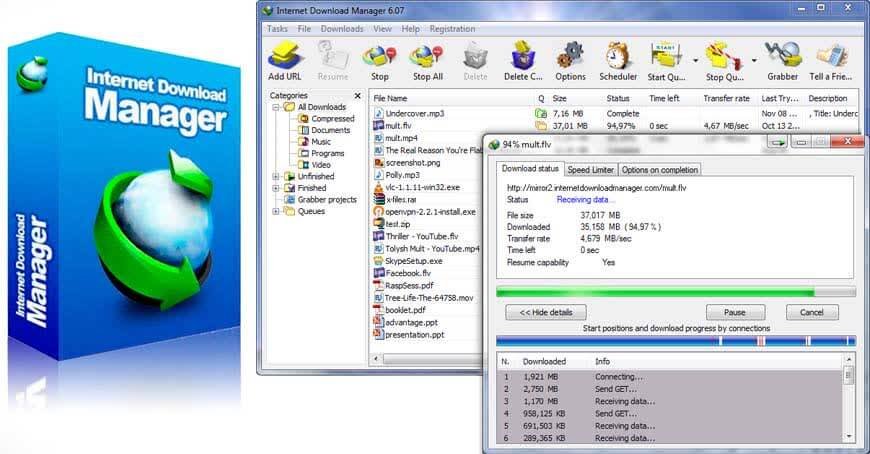Expand the Queues tree node
The height and width of the screenshot is (454, 870).
pyautogui.click(x=276, y=211)
